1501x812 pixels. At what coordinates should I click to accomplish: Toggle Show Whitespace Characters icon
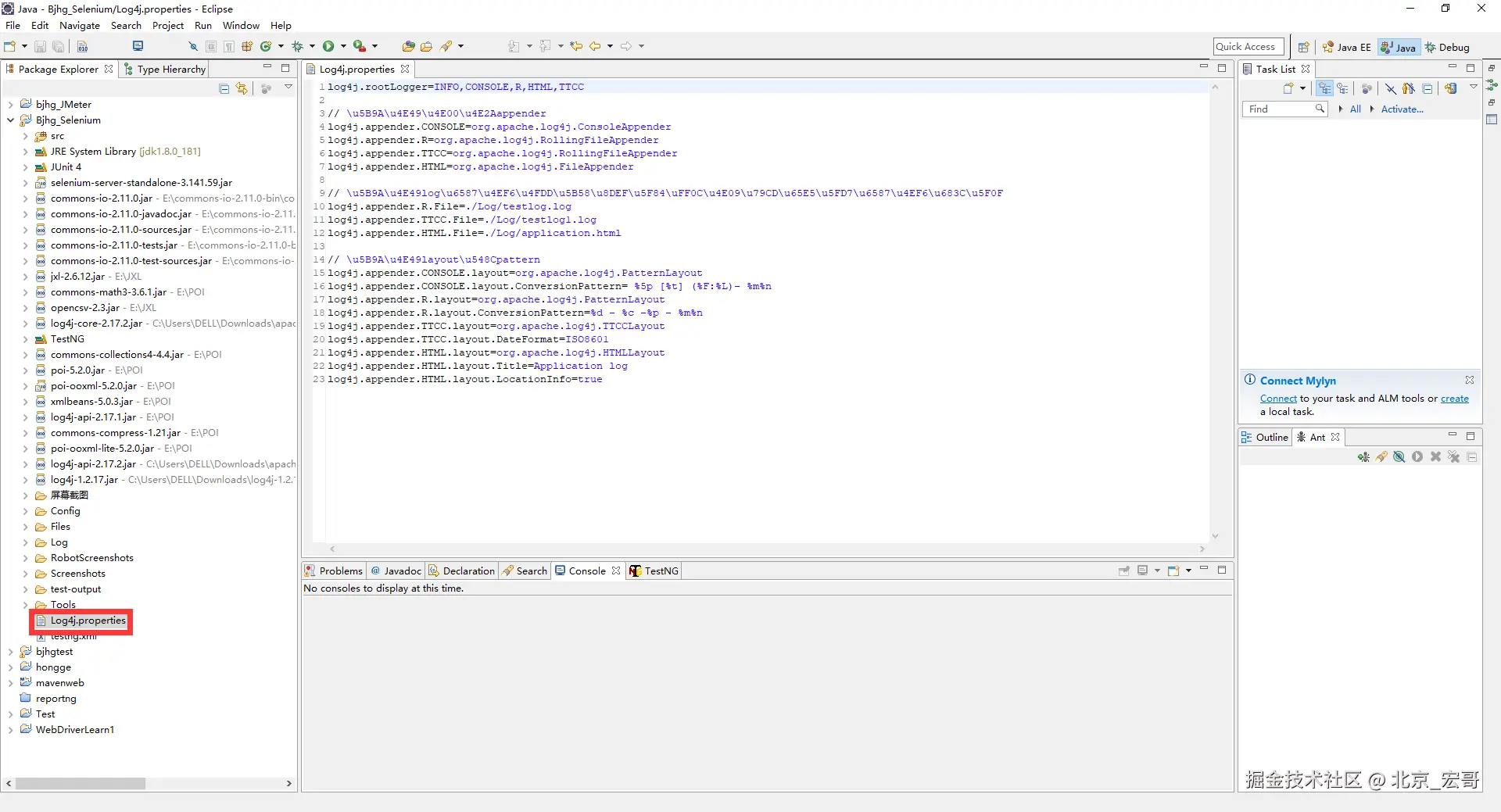pyautogui.click(x=229, y=47)
